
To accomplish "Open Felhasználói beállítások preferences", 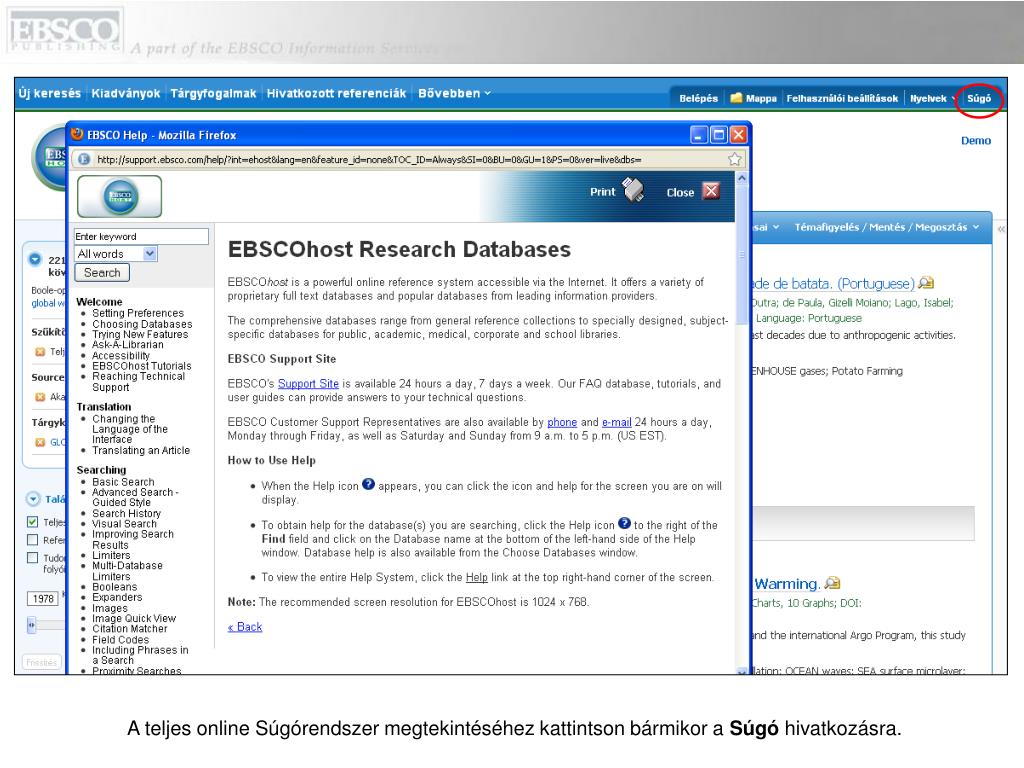I will 842,98.
